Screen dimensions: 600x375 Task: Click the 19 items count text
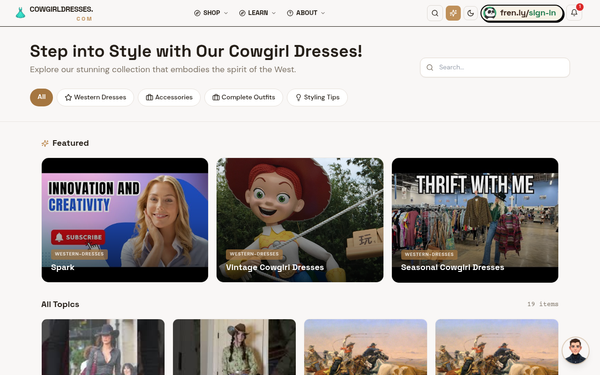click(x=543, y=304)
